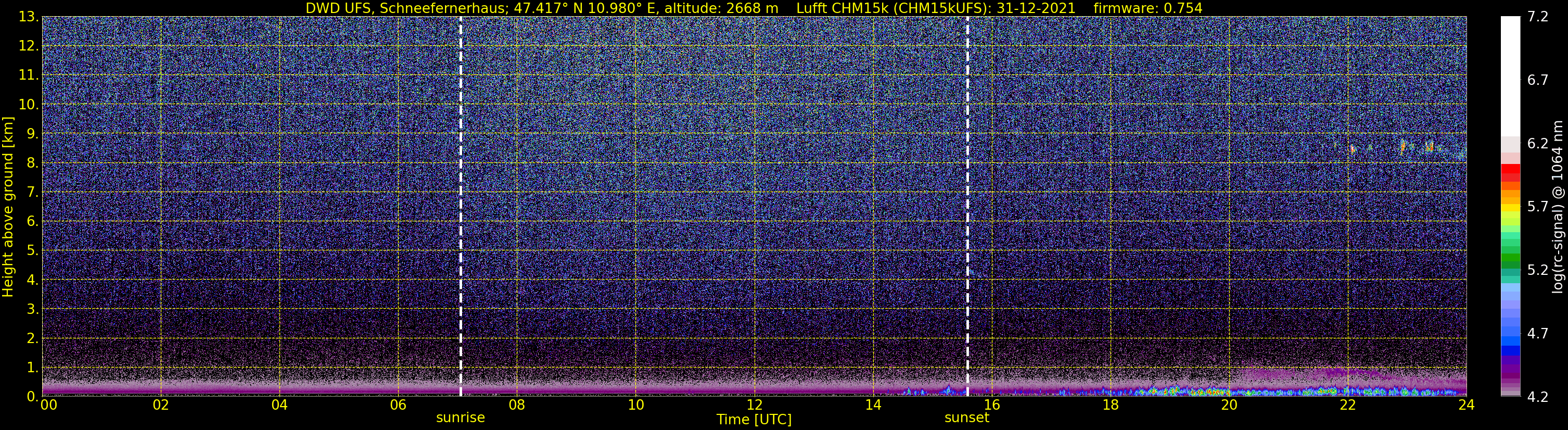The height and width of the screenshot is (430, 1568).
Task: Click the '24' time tick label
Action: (1467, 405)
